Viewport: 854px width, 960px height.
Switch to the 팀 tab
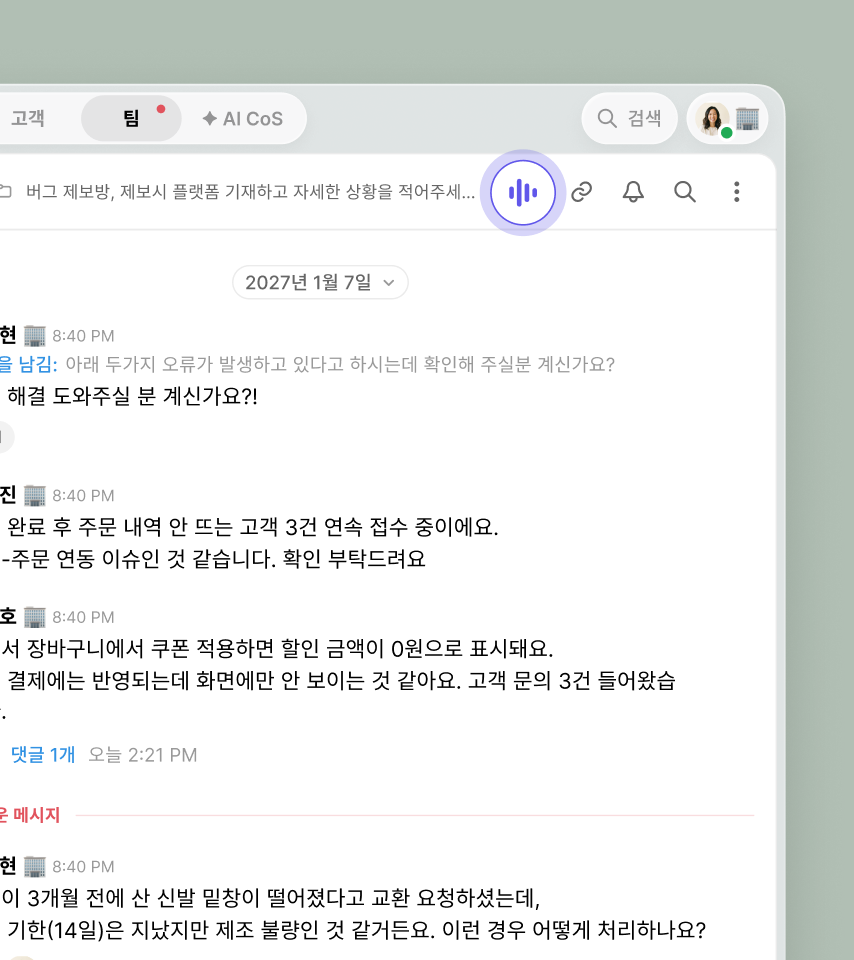click(132, 118)
